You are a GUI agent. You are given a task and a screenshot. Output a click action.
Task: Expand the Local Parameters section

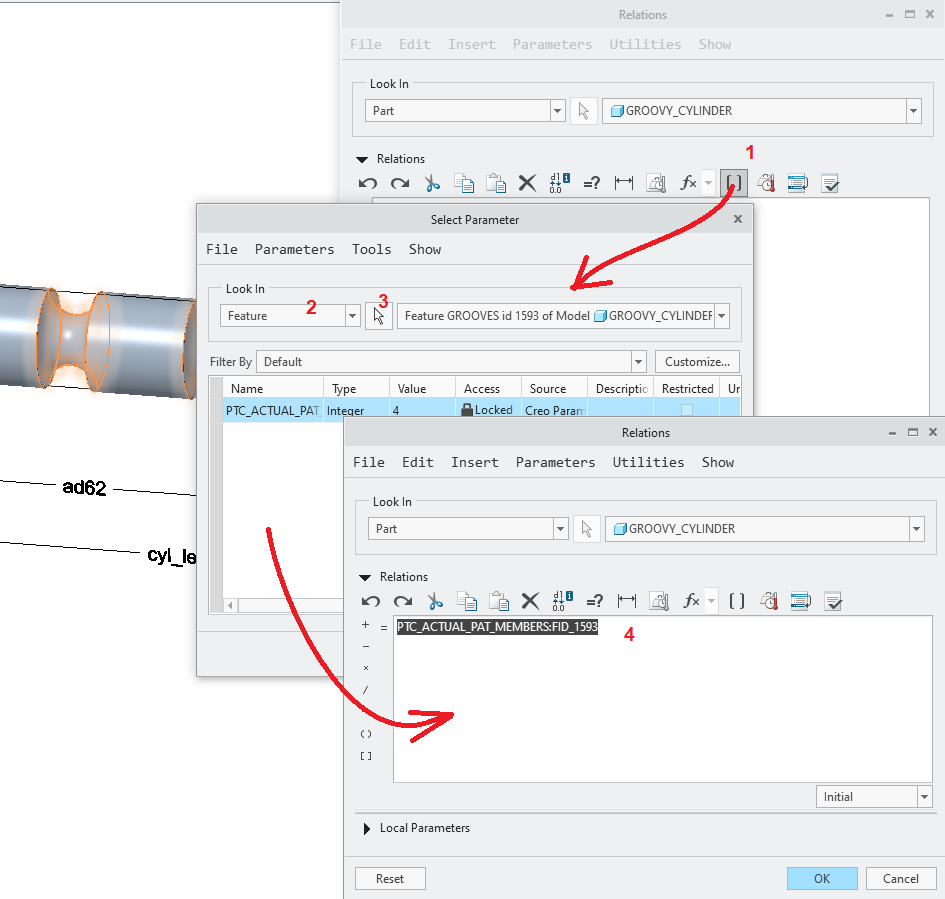pyautogui.click(x=366, y=829)
